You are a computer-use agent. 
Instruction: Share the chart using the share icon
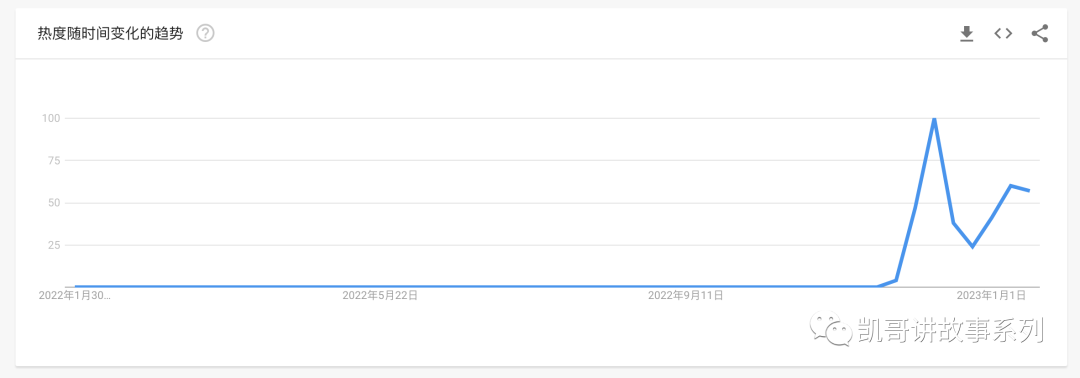coord(1039,33)
